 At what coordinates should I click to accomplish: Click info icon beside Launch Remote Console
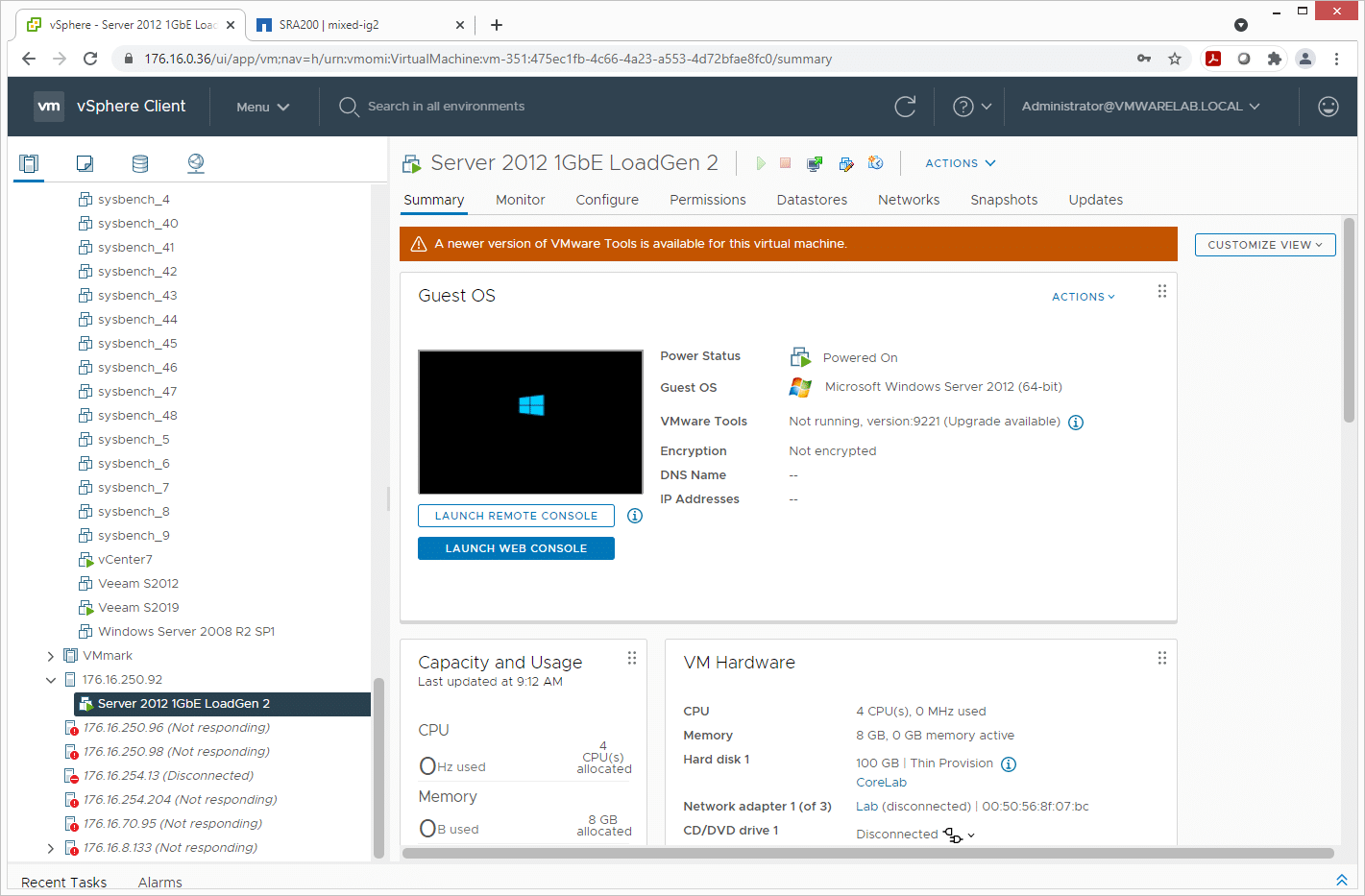tap(635, 516)
